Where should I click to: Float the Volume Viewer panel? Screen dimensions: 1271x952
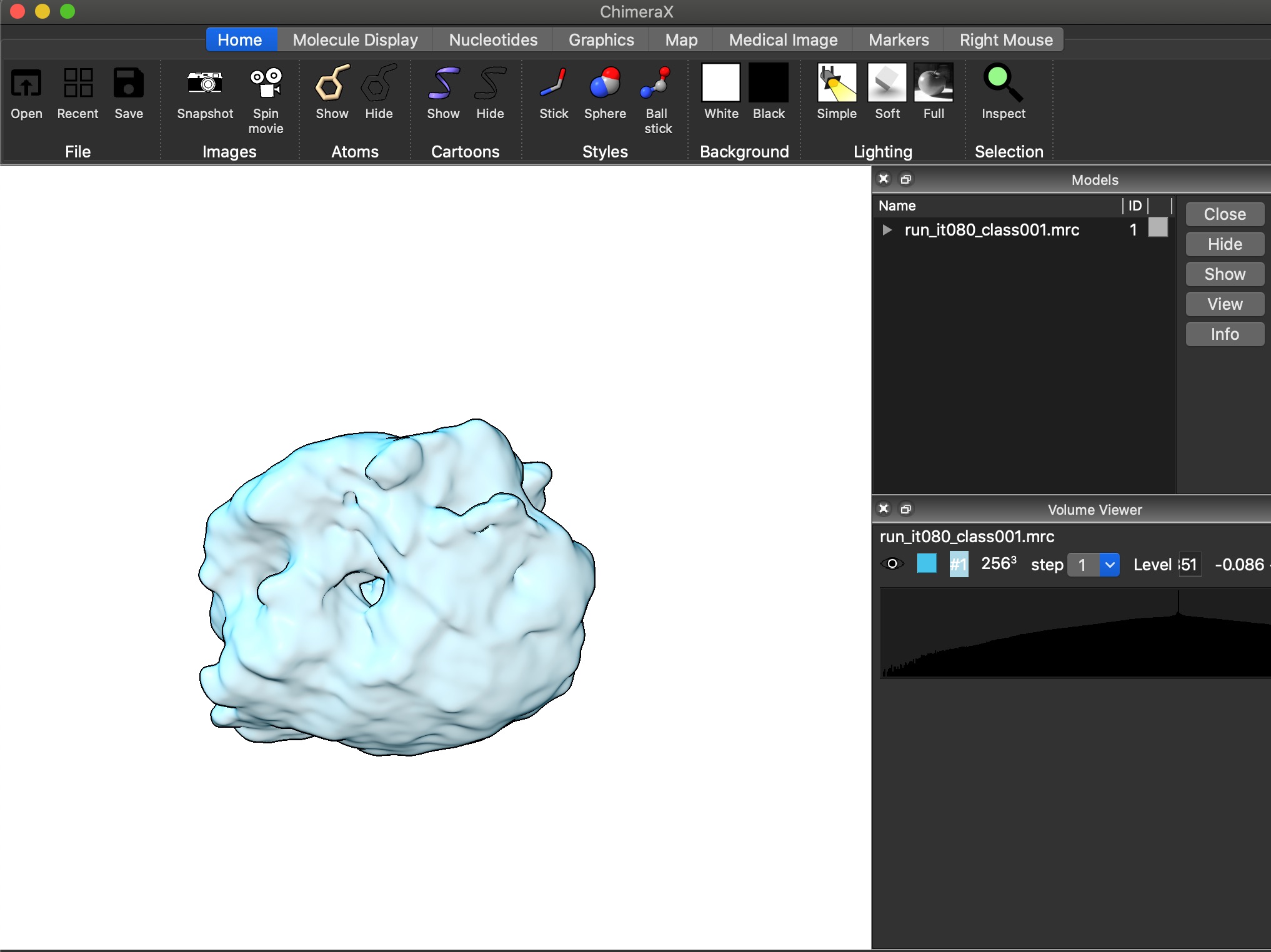tap(905, 509)
